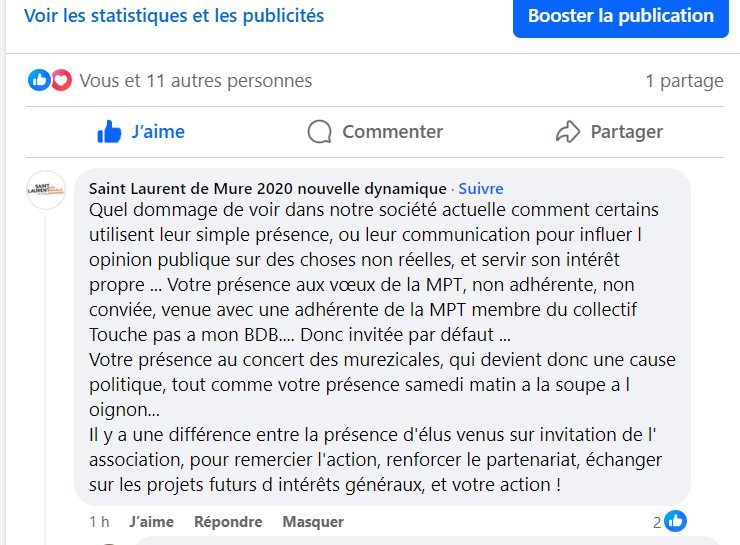Screen dimensions: 740x545
Task: Open the Saint Laurent de Mure 2020 page name
Action: tap(267, 188)
